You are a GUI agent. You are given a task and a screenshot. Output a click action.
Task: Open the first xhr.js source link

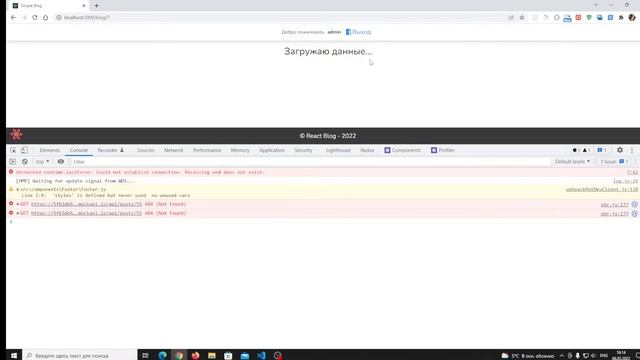[x=614, y=204]
